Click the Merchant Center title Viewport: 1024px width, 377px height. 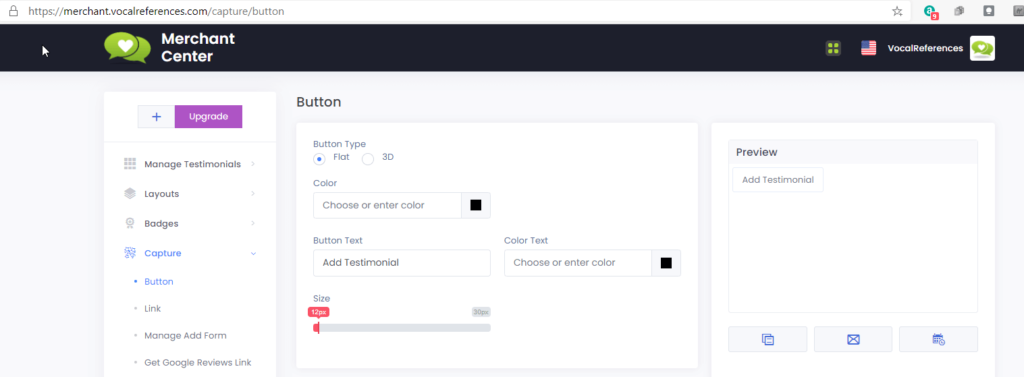click(x=198, y=48)
